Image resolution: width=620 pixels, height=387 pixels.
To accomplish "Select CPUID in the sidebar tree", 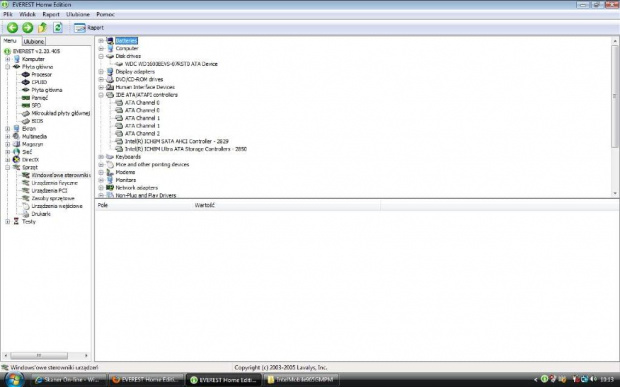I will pyautogui.click(x=39, y=82).
